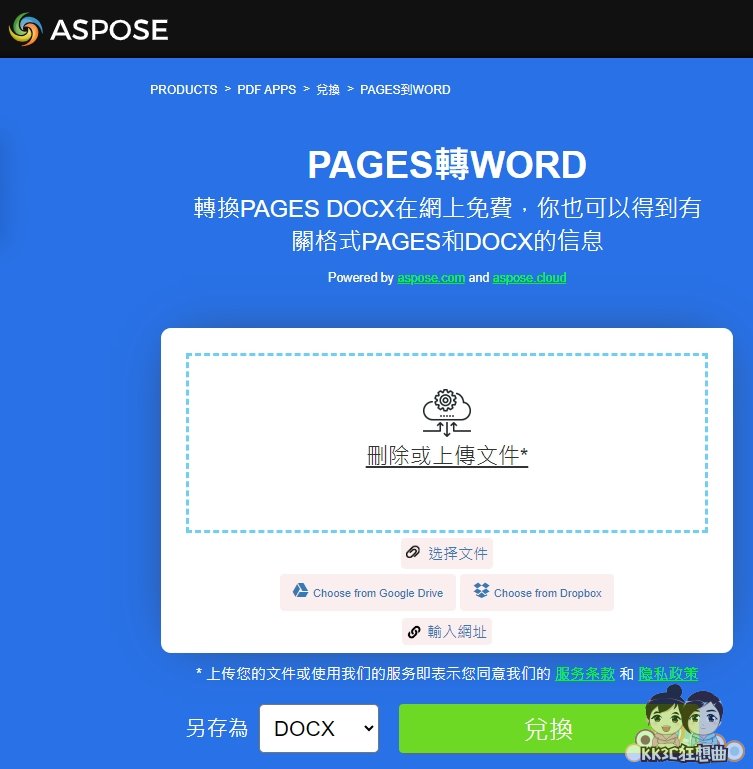Open the 兌換 breadcrumb item
This screenshot has width=753, height=769.
328,90
